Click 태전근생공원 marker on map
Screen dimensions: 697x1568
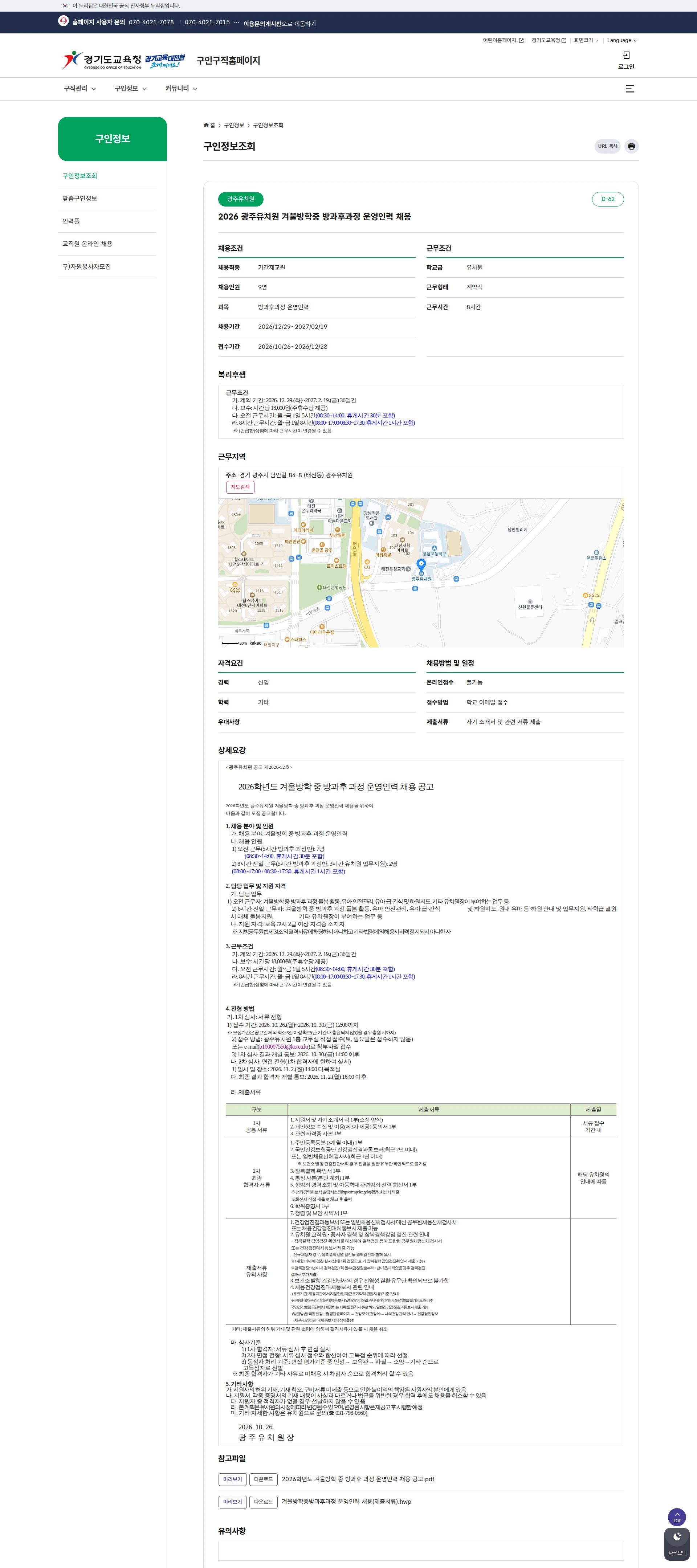[332, 587]
